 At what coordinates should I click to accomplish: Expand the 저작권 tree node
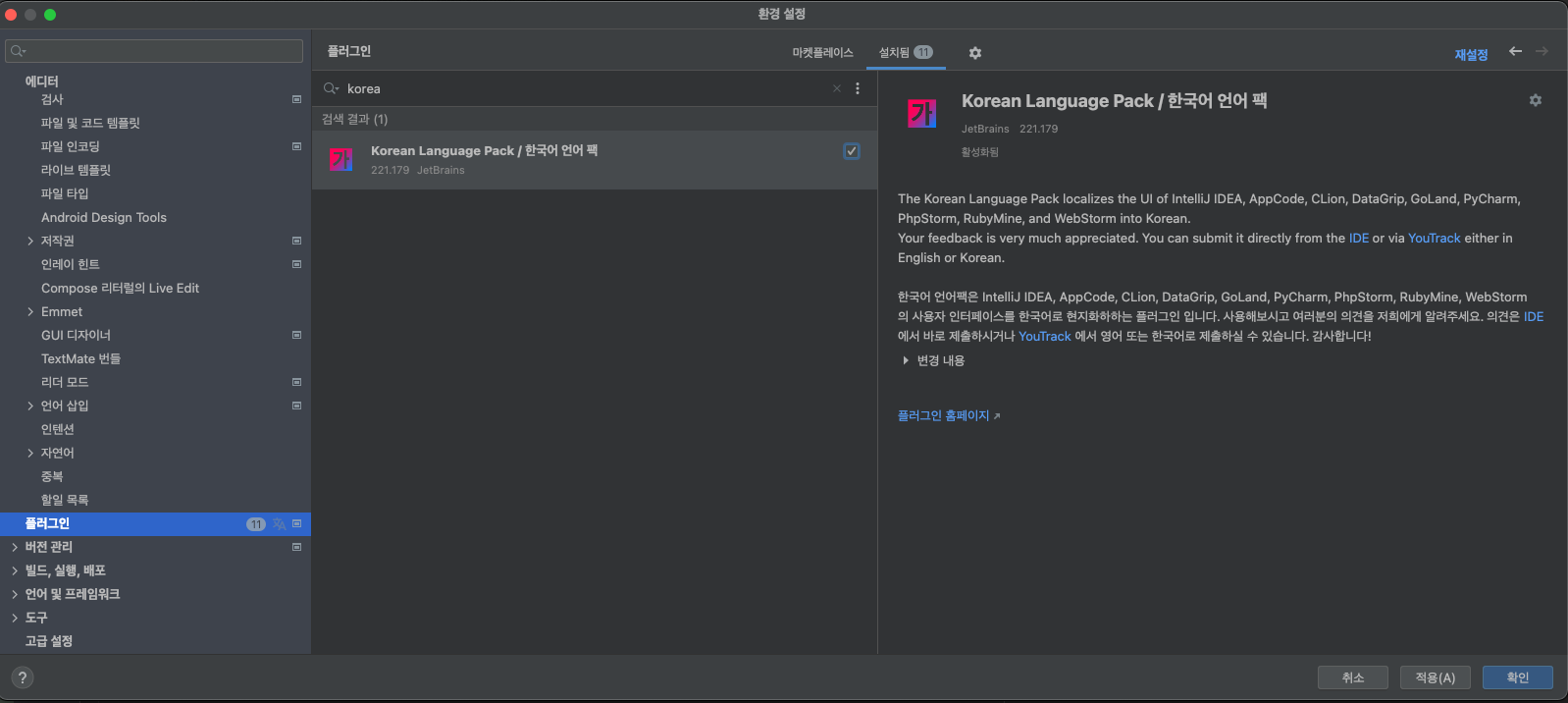(30, 241)
